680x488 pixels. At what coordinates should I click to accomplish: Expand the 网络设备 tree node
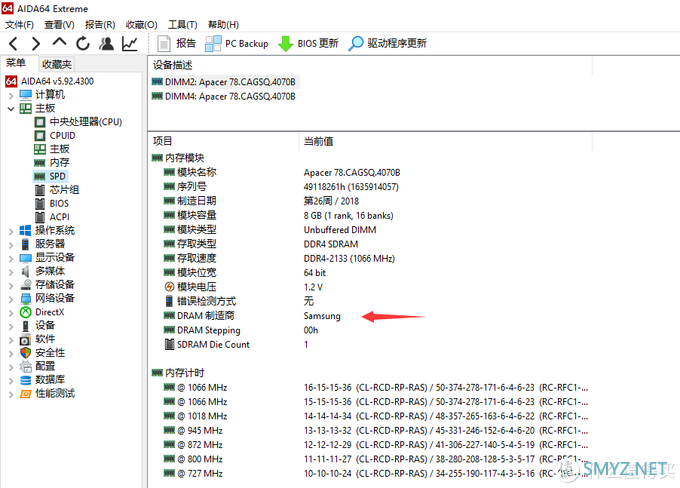click(11, 298)
